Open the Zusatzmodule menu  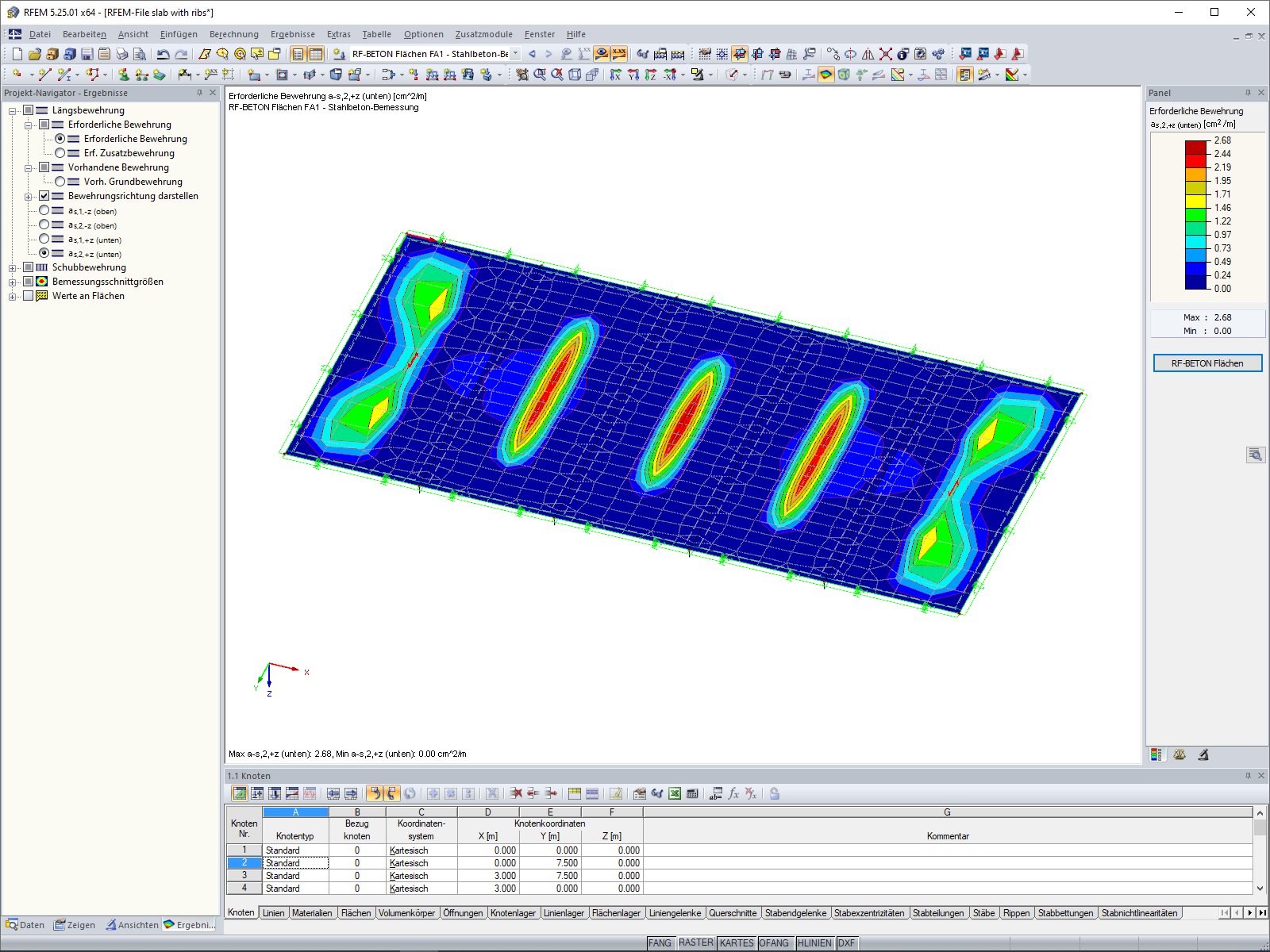tap(484, 34)
